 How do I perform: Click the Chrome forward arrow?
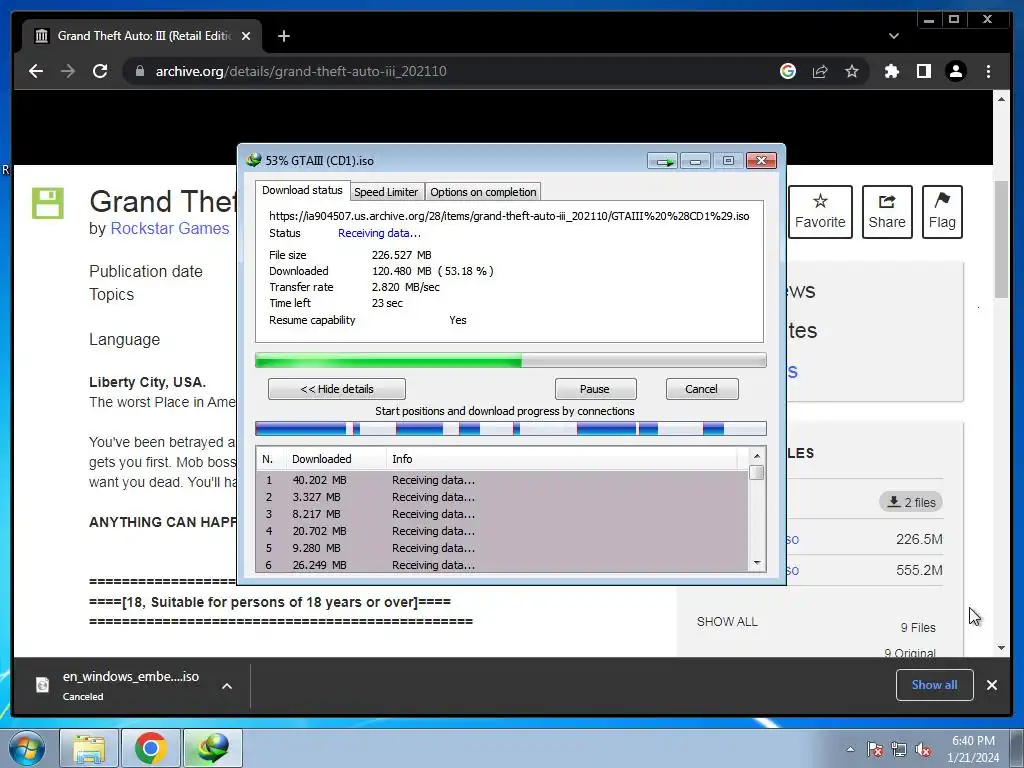coord(68,71)
